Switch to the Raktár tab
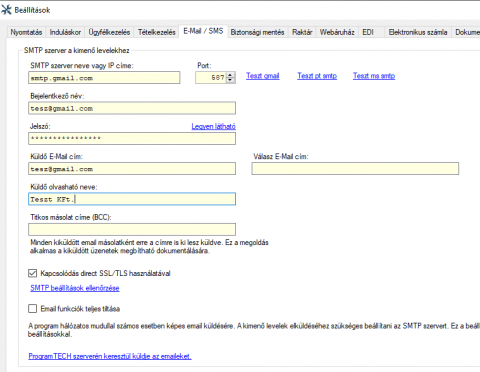 click(302, 32)
